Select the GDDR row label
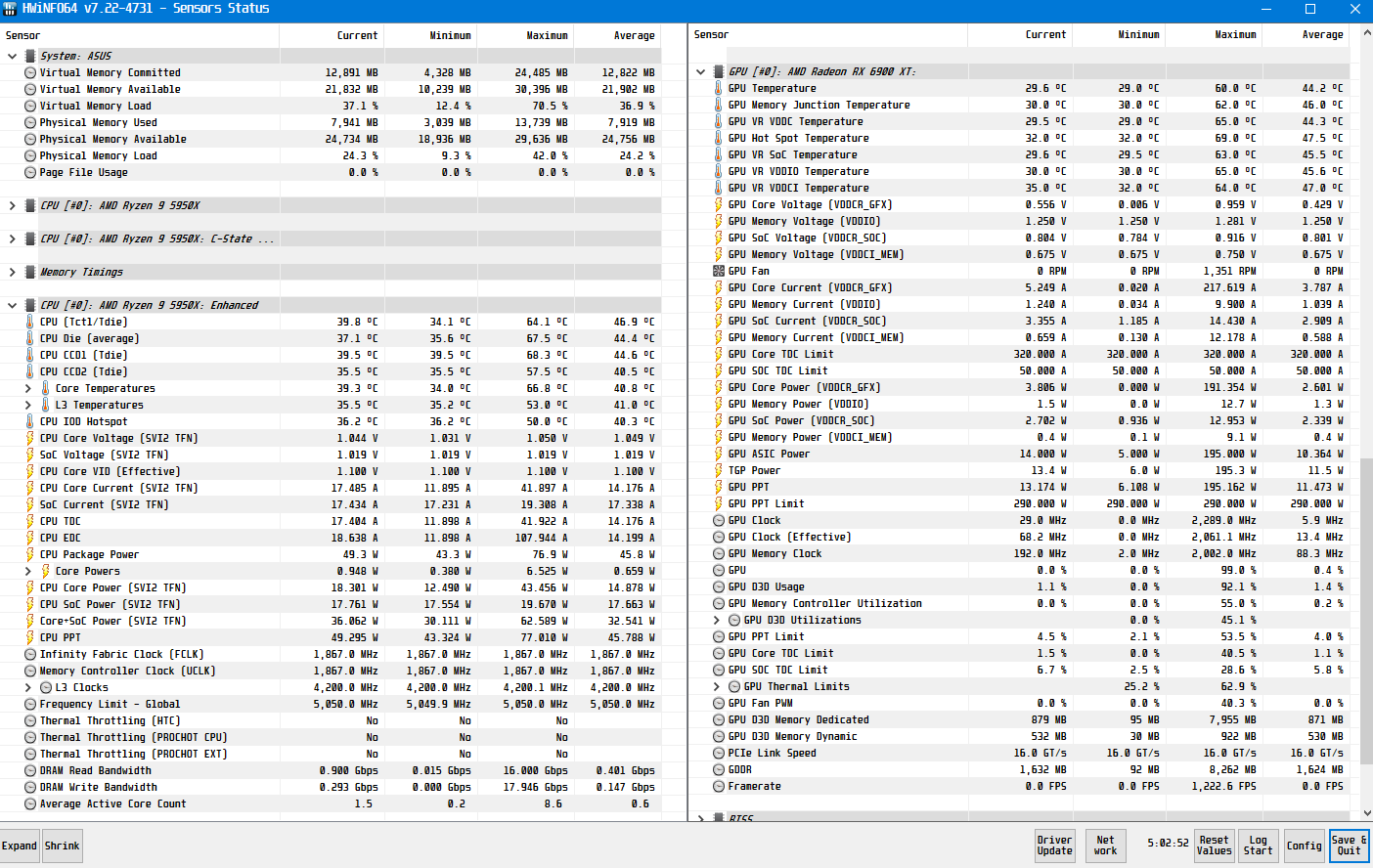Viewport: 1373px width, 868px height. (740, 769)
